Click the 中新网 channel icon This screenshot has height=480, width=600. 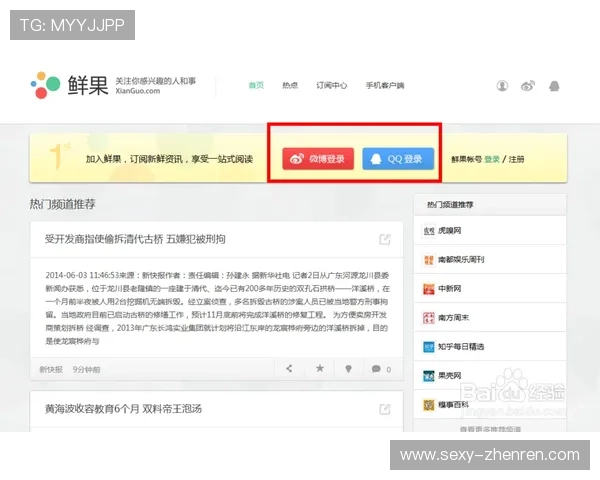[x=429, y=289]
